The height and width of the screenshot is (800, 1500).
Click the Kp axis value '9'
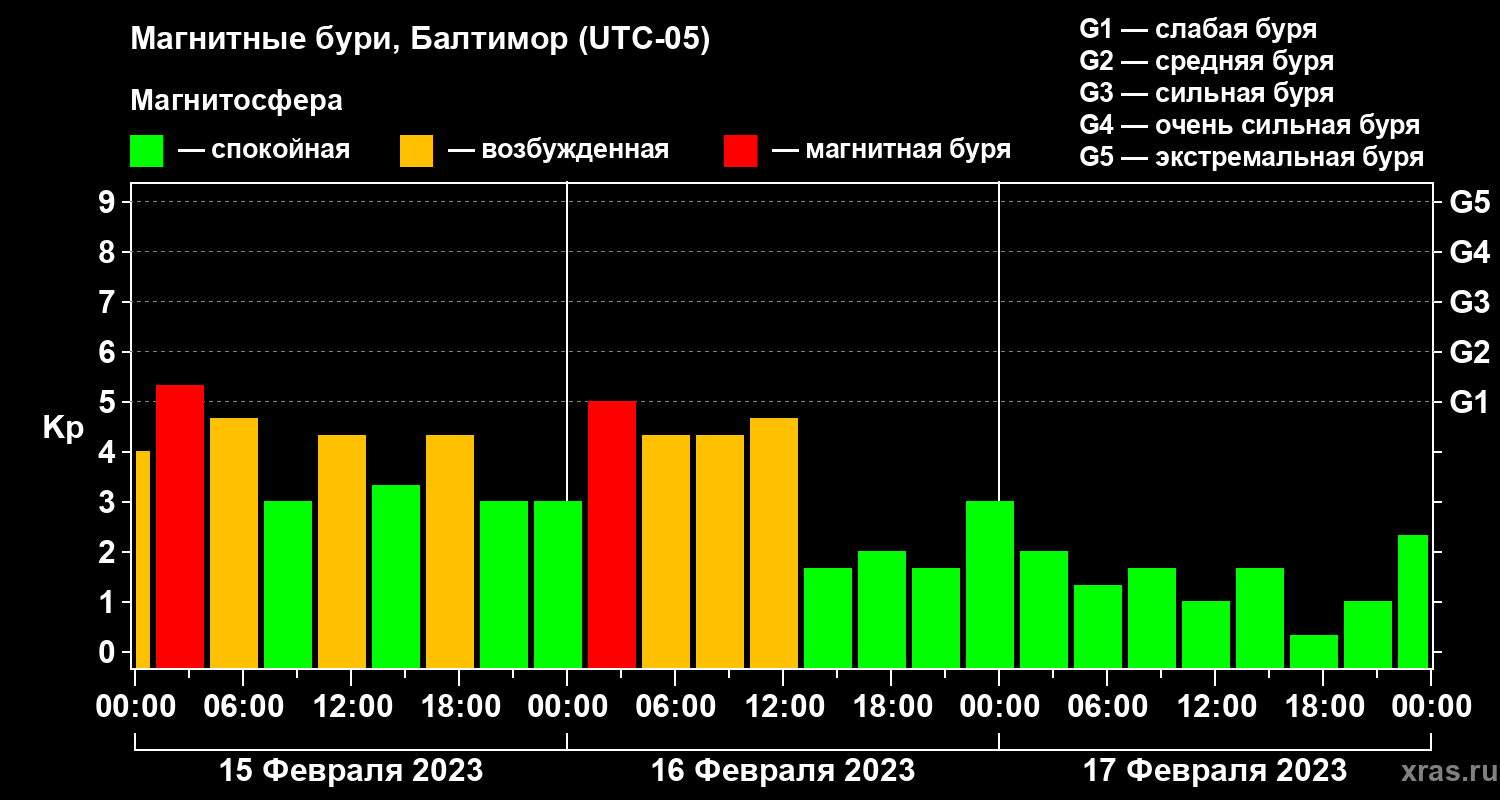pos(109,203)
